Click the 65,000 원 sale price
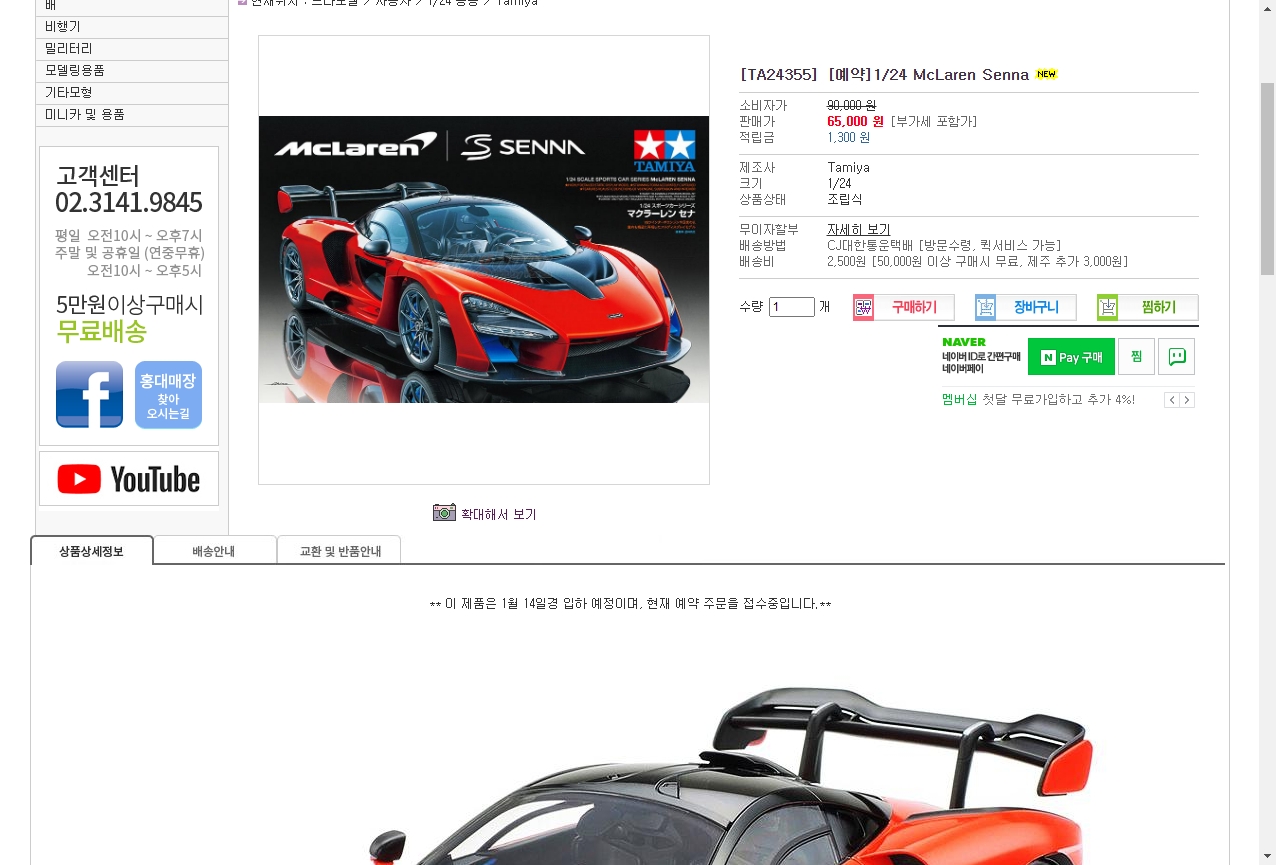Image resolution: width=1276 pixels, height=865 pixels. (x=856, y=121)
